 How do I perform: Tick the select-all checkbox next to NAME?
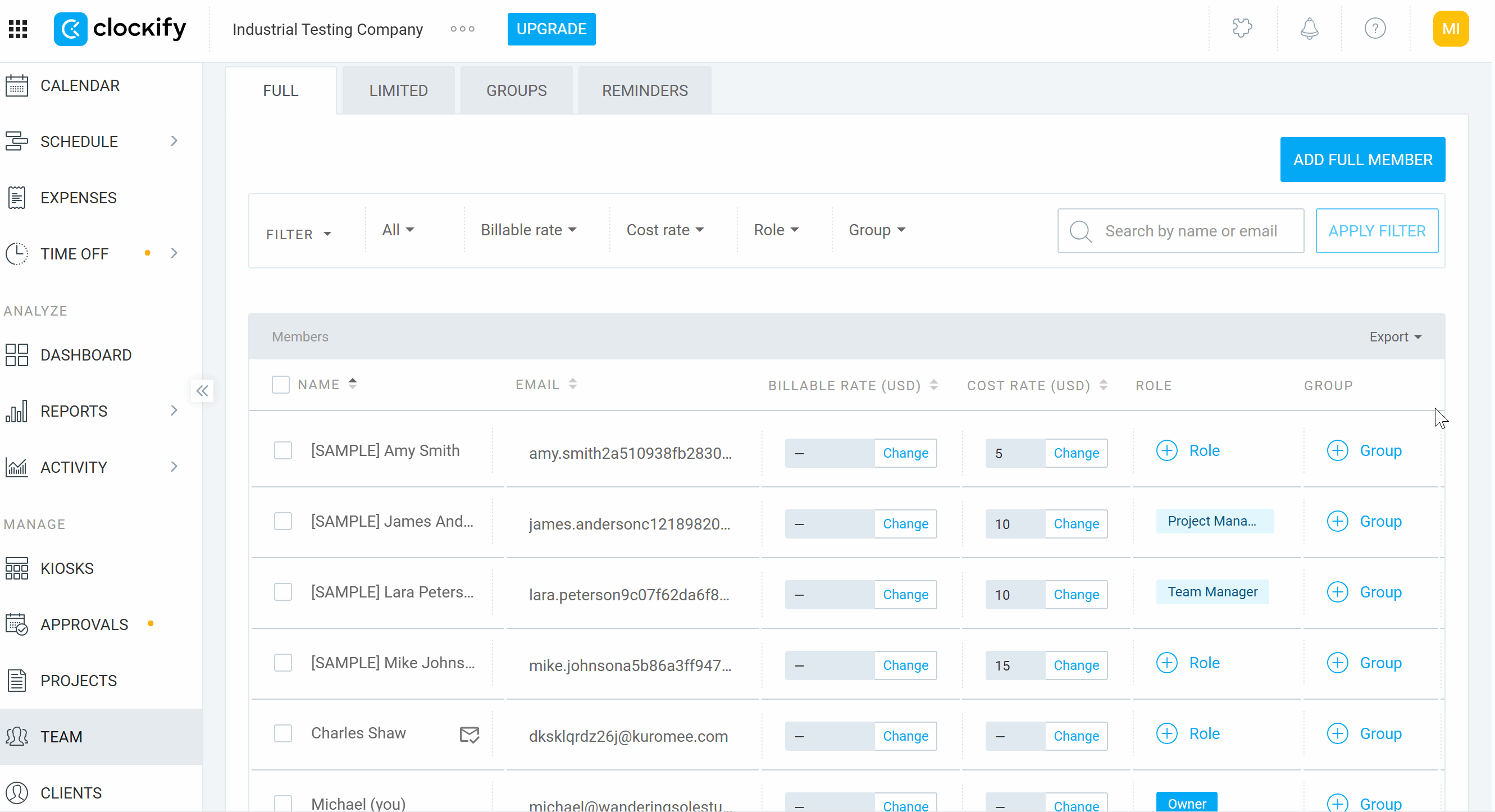(281, 385)
